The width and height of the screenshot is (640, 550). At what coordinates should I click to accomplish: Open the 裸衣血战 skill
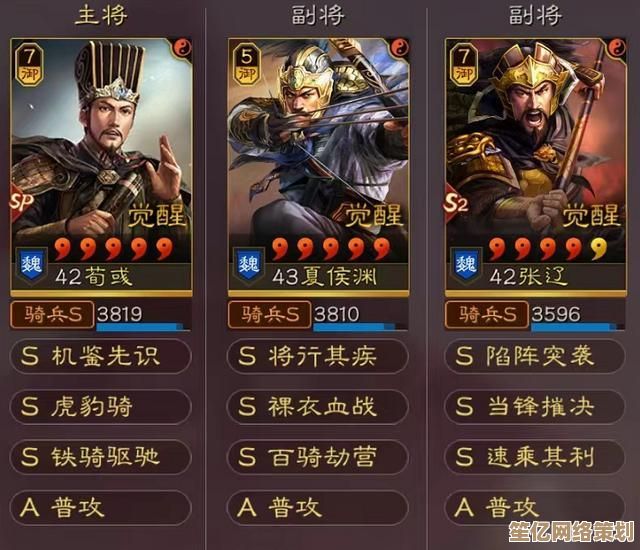pyautogui.click(x=318, y=406)
